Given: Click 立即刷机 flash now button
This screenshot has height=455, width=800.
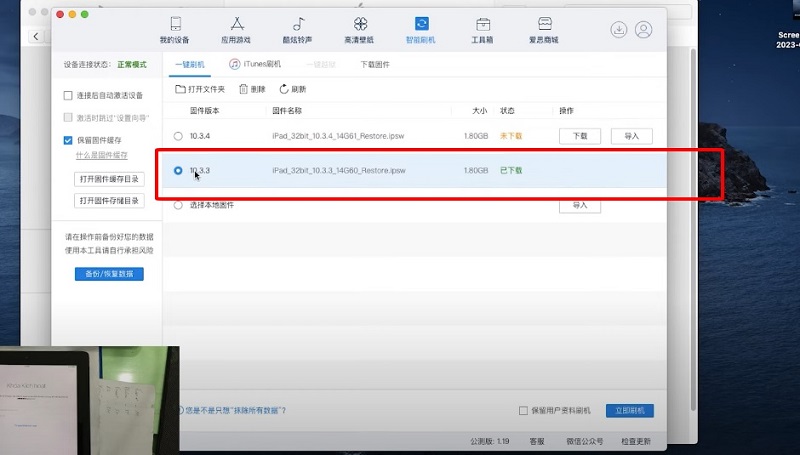Looking at the screenshot, I should (630, 411).
